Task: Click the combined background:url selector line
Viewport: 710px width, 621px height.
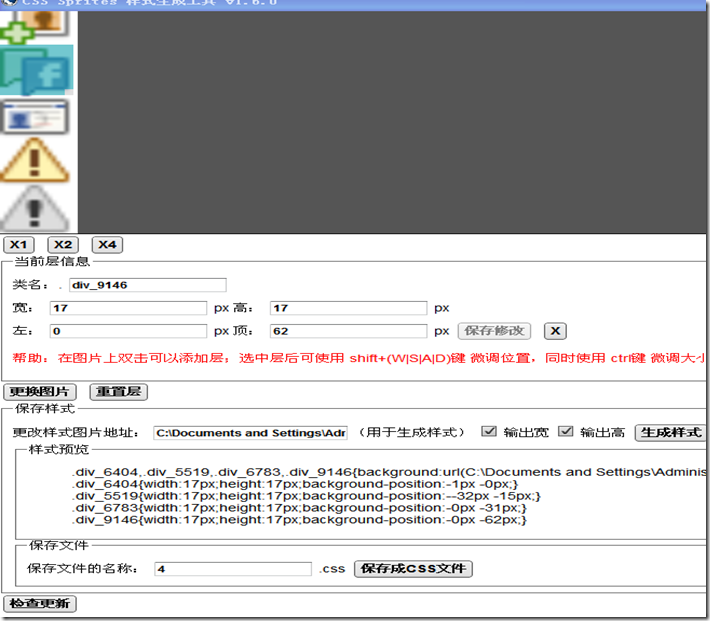Action: click(x=389, y=472)
